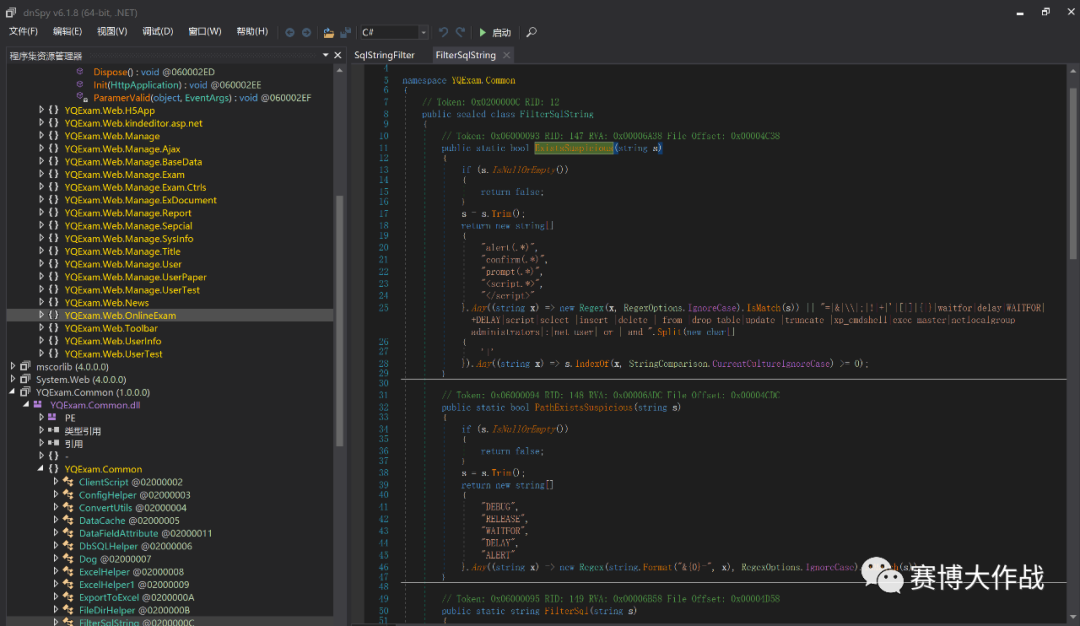Open the C# language dropdown

(424, 32)
